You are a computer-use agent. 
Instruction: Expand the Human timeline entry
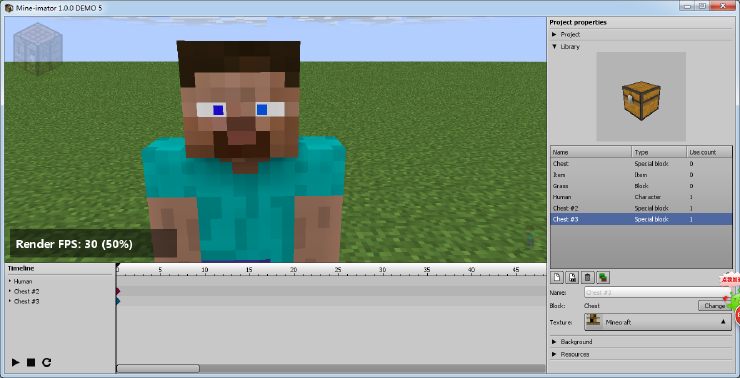pyautogui.click(x=10, y=281)
